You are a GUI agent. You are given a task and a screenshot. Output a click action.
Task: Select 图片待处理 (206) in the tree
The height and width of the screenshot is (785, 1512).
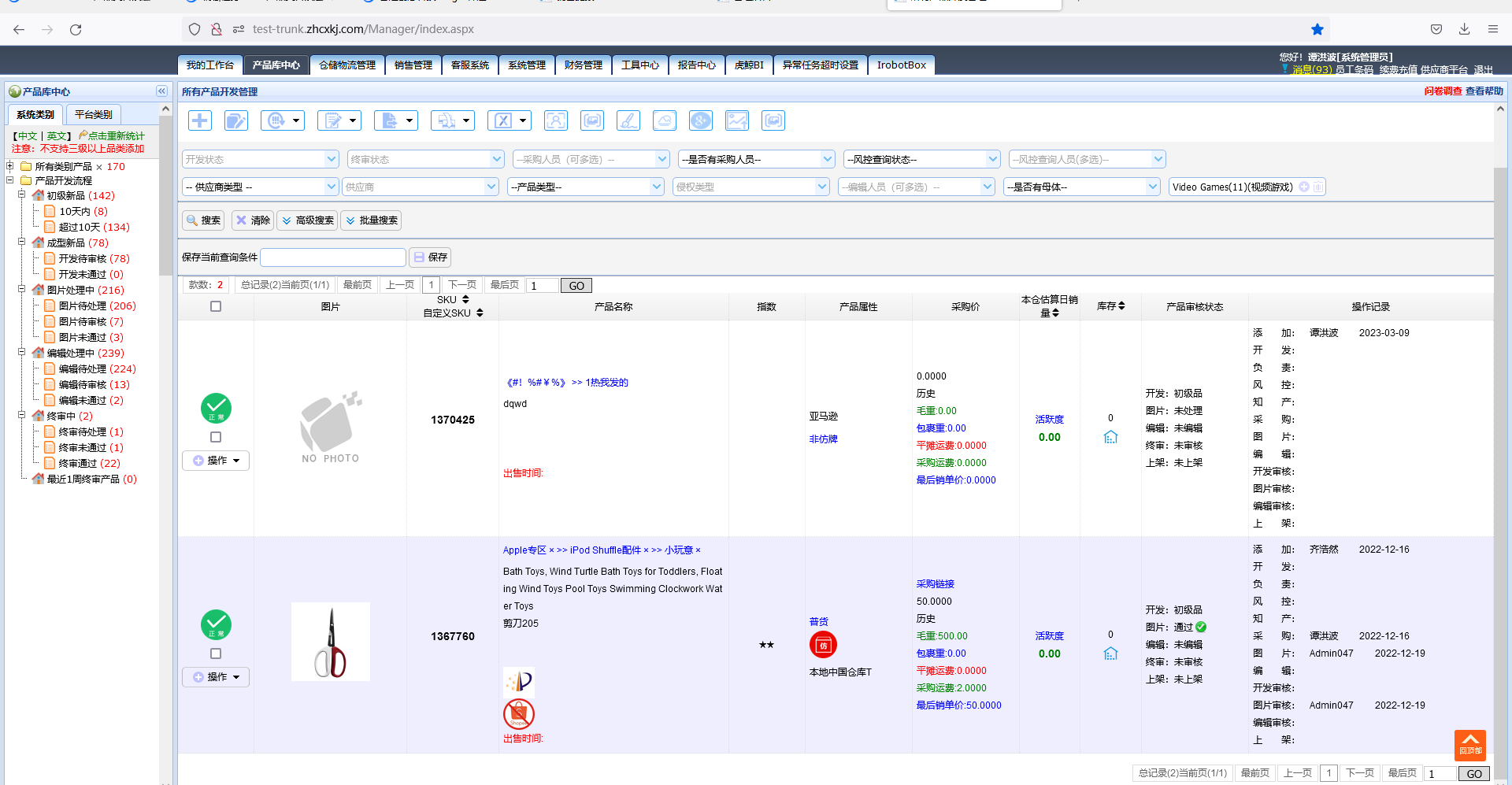pos(98,305)
